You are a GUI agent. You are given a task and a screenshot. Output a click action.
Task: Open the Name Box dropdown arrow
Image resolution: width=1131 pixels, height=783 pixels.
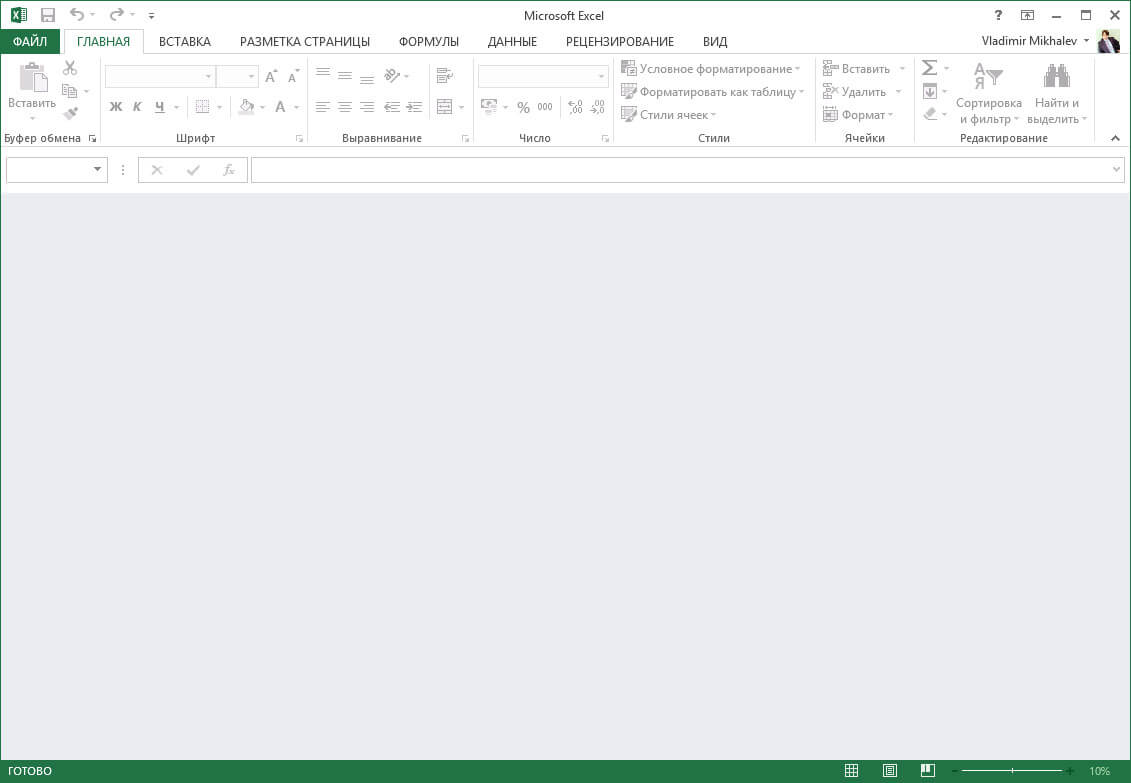click(97, 169)
